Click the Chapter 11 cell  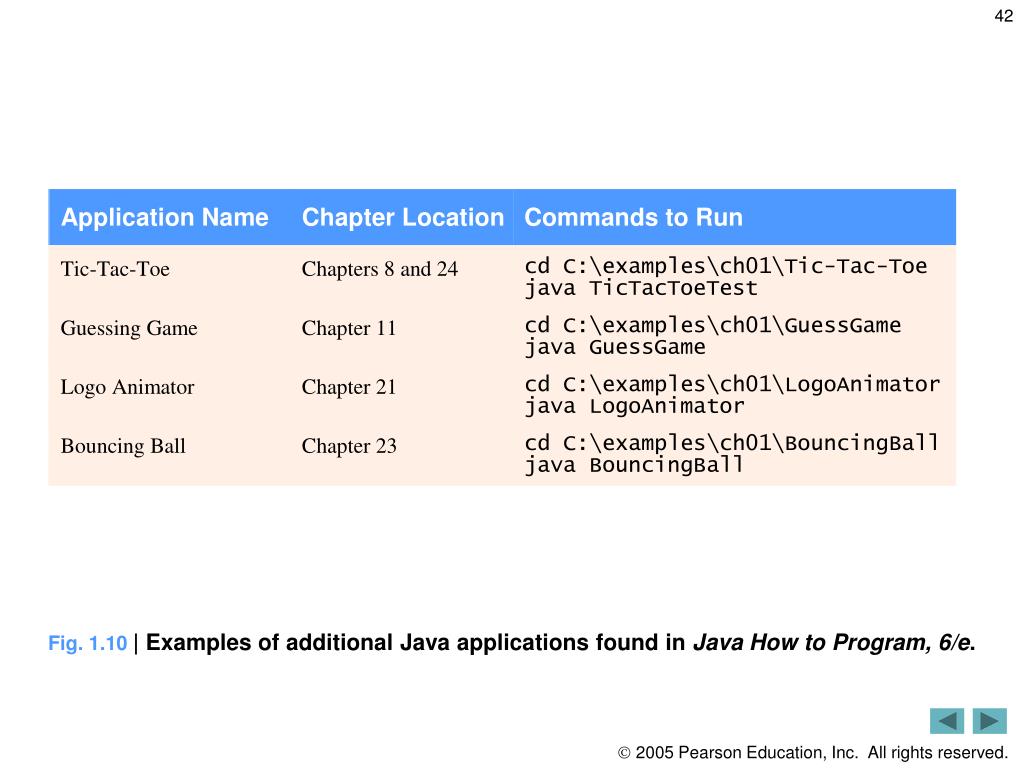349,328
